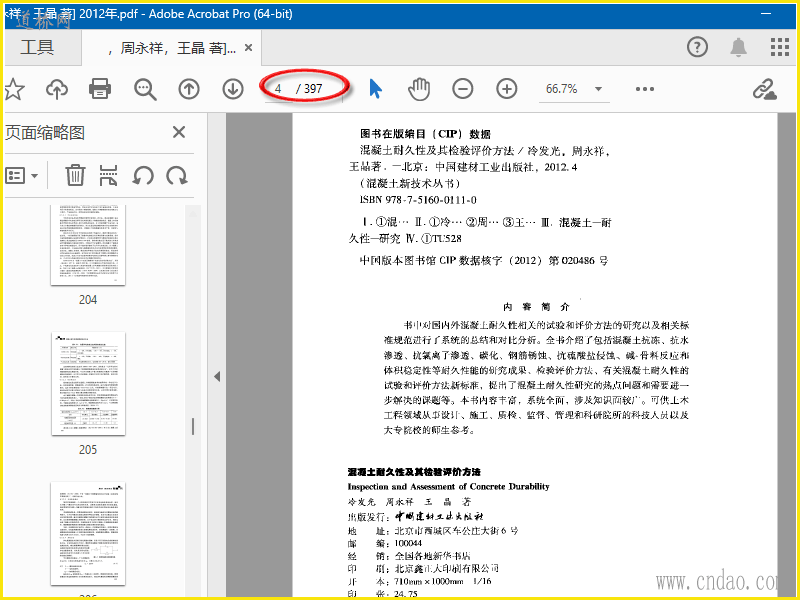Click the heading 图书在版编目（CIP）数据
Image resolution: width=800 pixels, height=600 pixels.
pos(425,134)
